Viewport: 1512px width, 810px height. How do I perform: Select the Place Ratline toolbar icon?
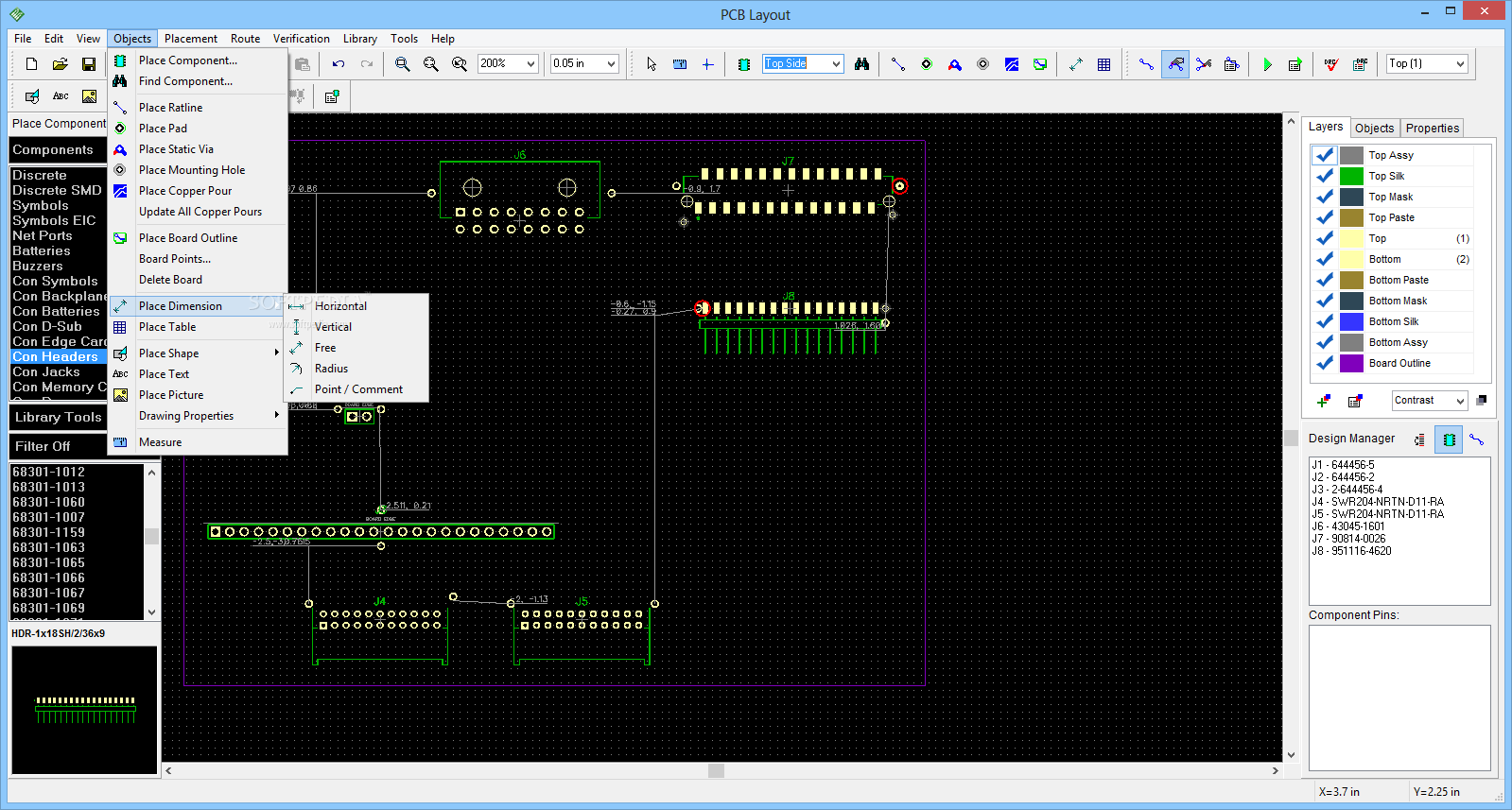pos(897,64)
